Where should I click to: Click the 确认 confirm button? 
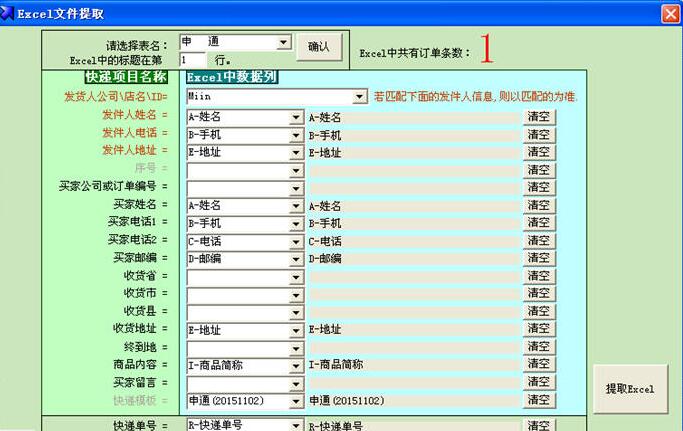[319, 47]
